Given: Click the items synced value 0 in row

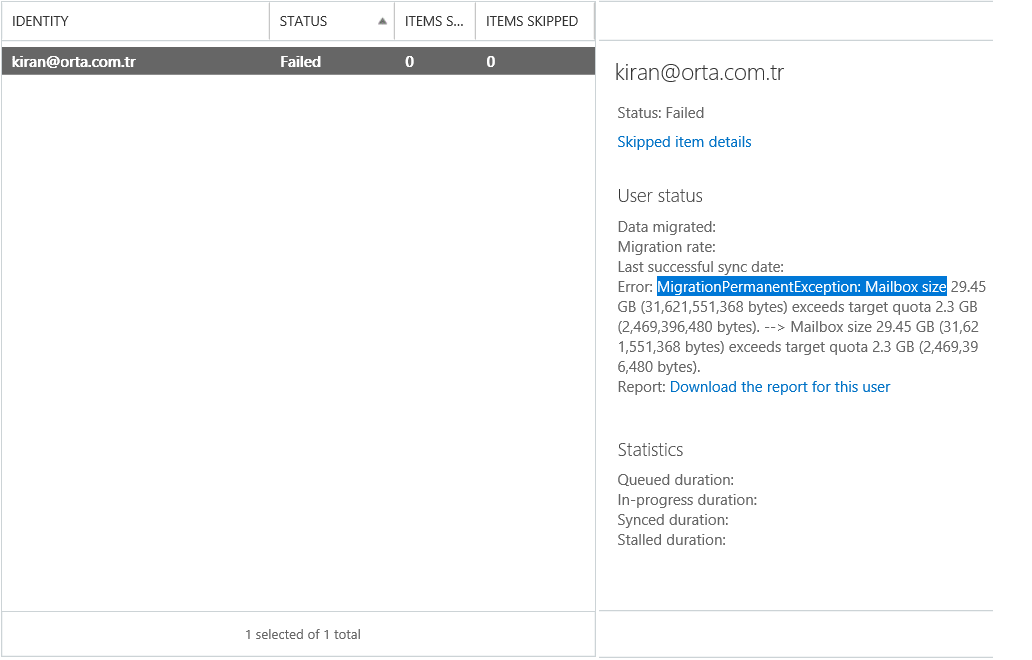Looking at the screenshot, I should pos(409,62).
